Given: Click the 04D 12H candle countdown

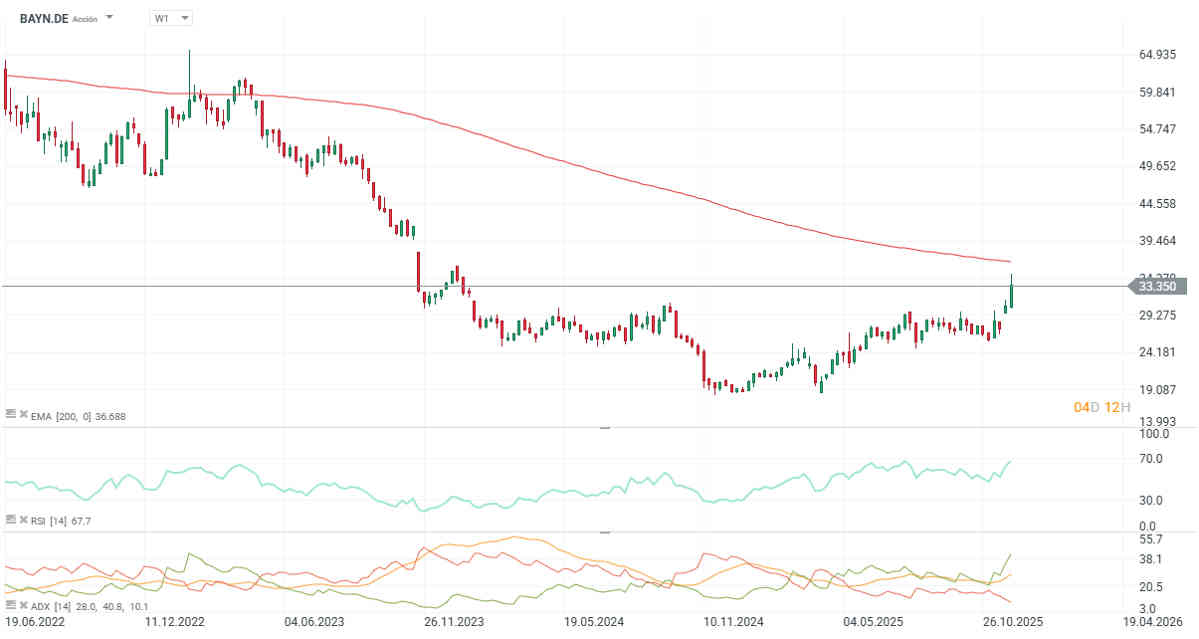Looking at the screenshot, I should pos(1101,407).
